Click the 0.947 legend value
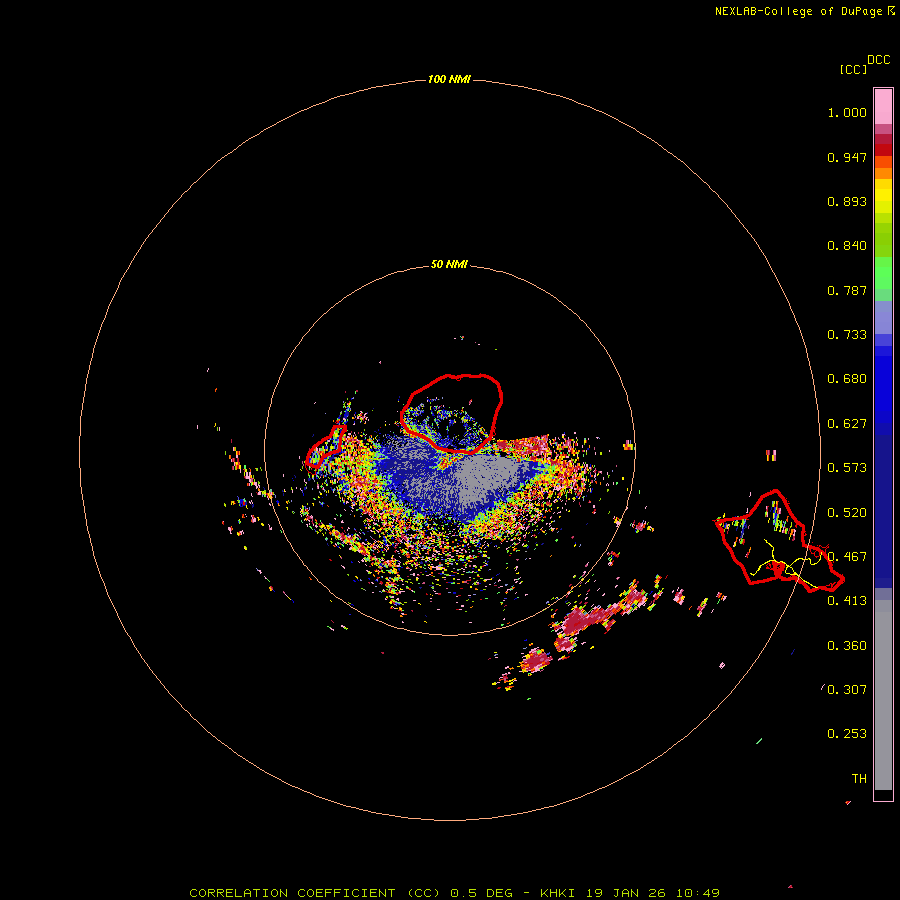This screenshot has width=900, height=900. click(847, 157)
